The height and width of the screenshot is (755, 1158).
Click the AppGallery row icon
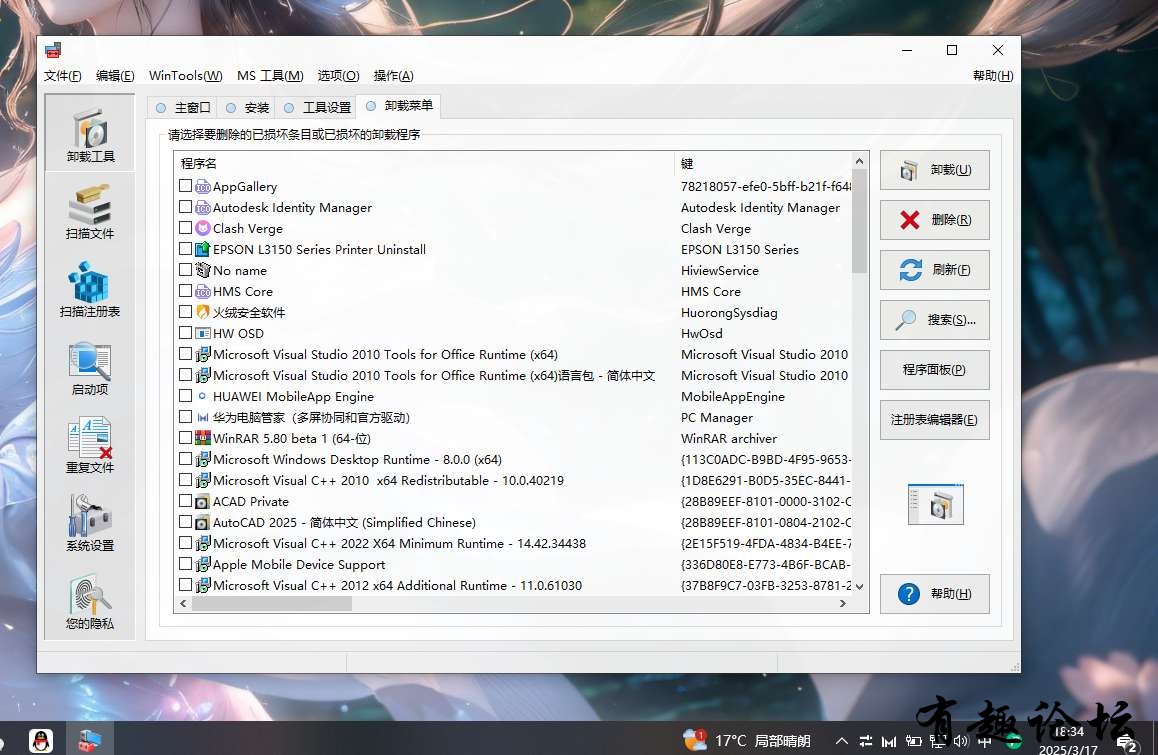[x=202, y=187]
